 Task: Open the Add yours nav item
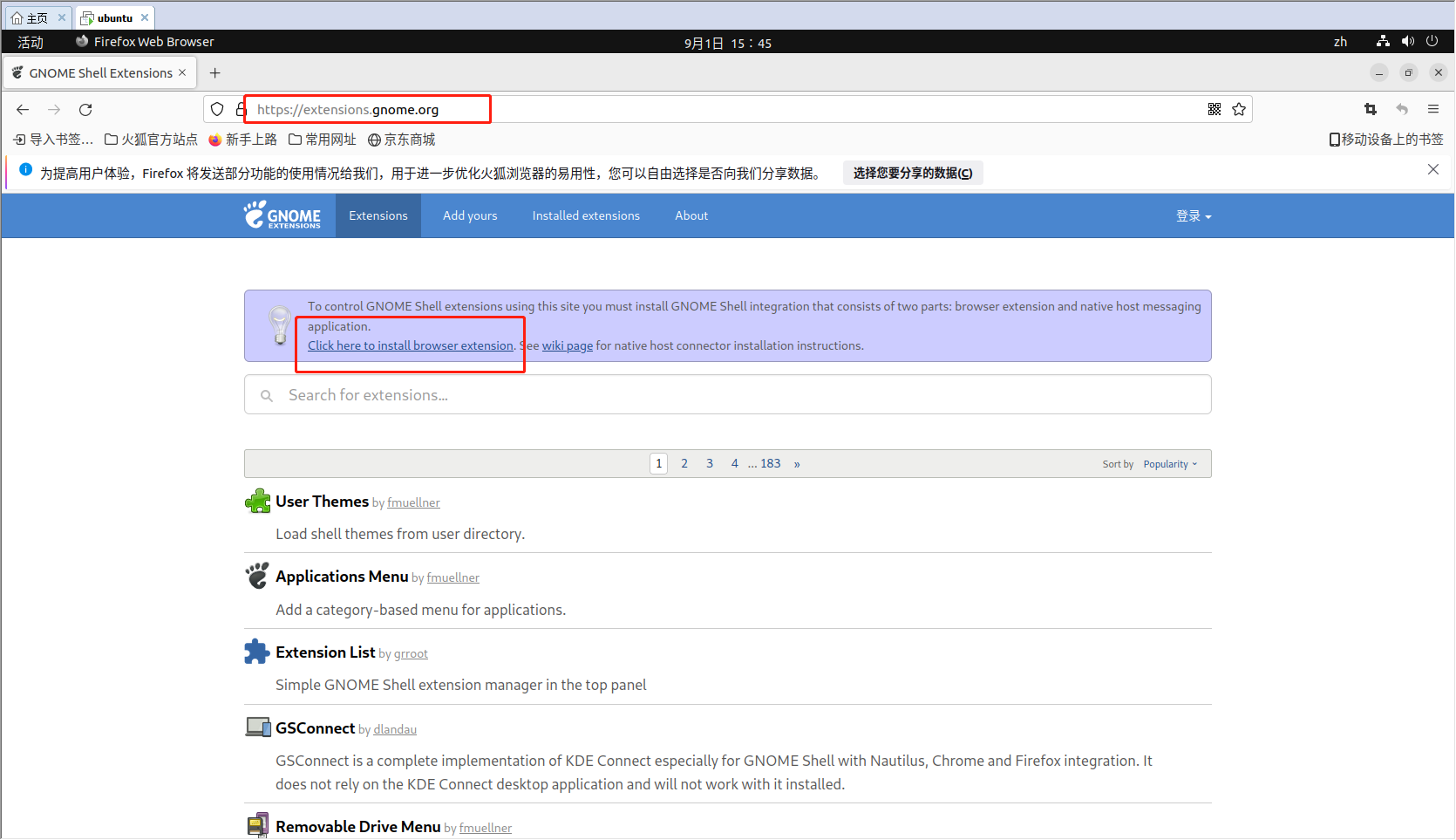coord(470,215)
